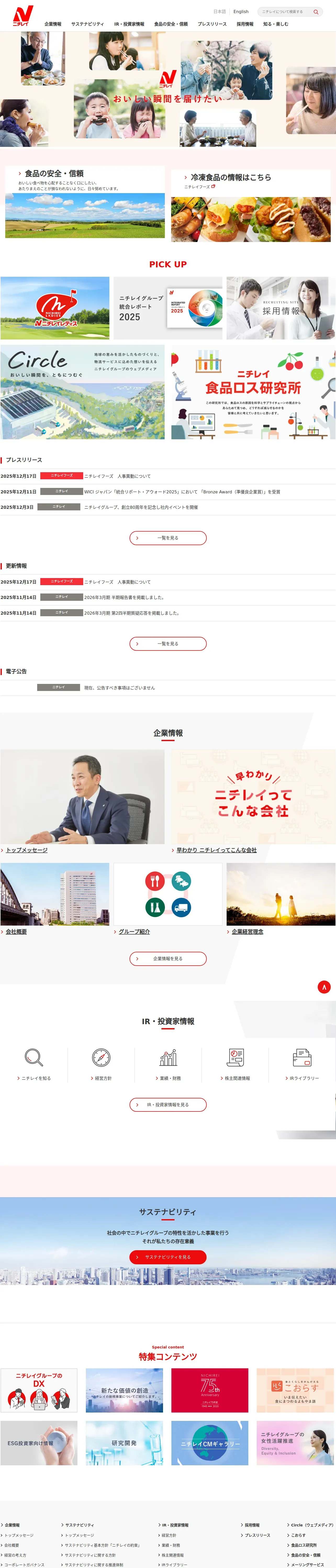Open the December 3 創立80周年 press release
This screenshot has height=1568, width=336.
pyautogui.click(x=141, y=507)
